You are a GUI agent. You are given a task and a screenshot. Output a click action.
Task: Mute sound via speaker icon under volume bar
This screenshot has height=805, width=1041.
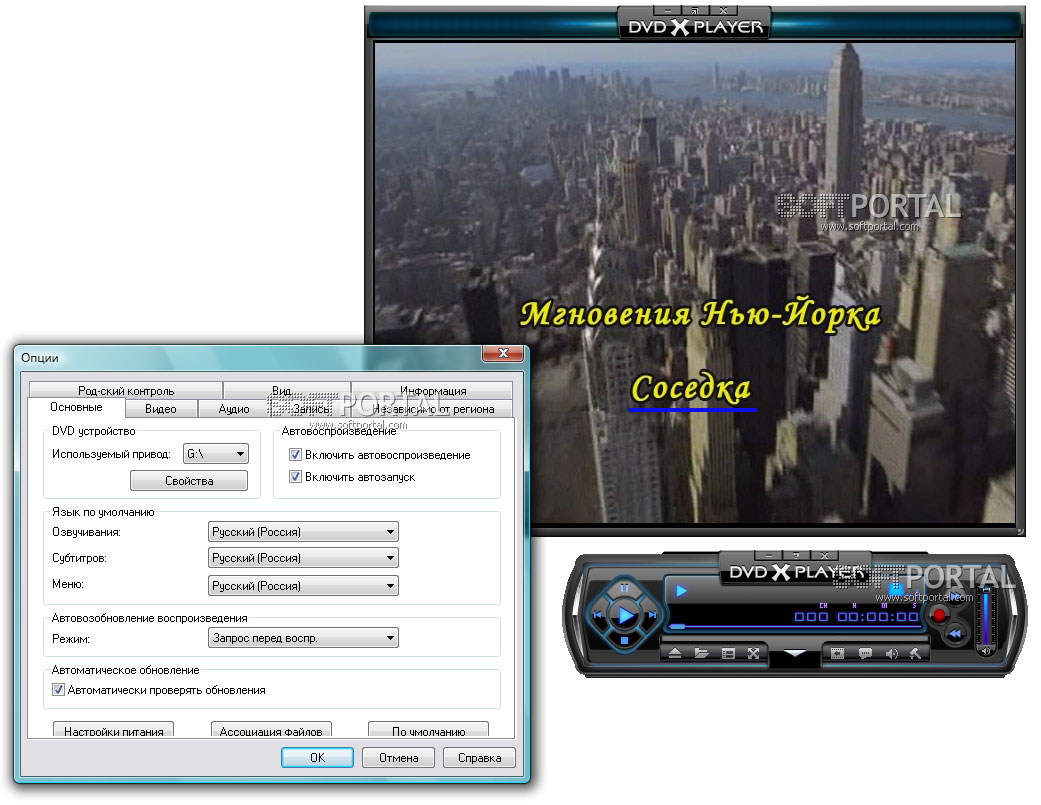click(987, 652)
